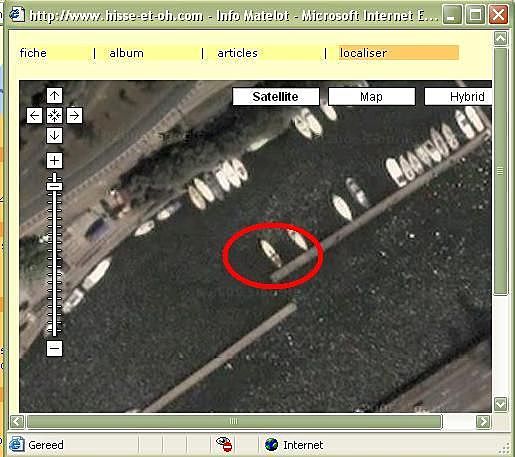Viewport: 515px width, 457px height.
Task: Click the zoom slider handle
Action: (x=54, y=186)
